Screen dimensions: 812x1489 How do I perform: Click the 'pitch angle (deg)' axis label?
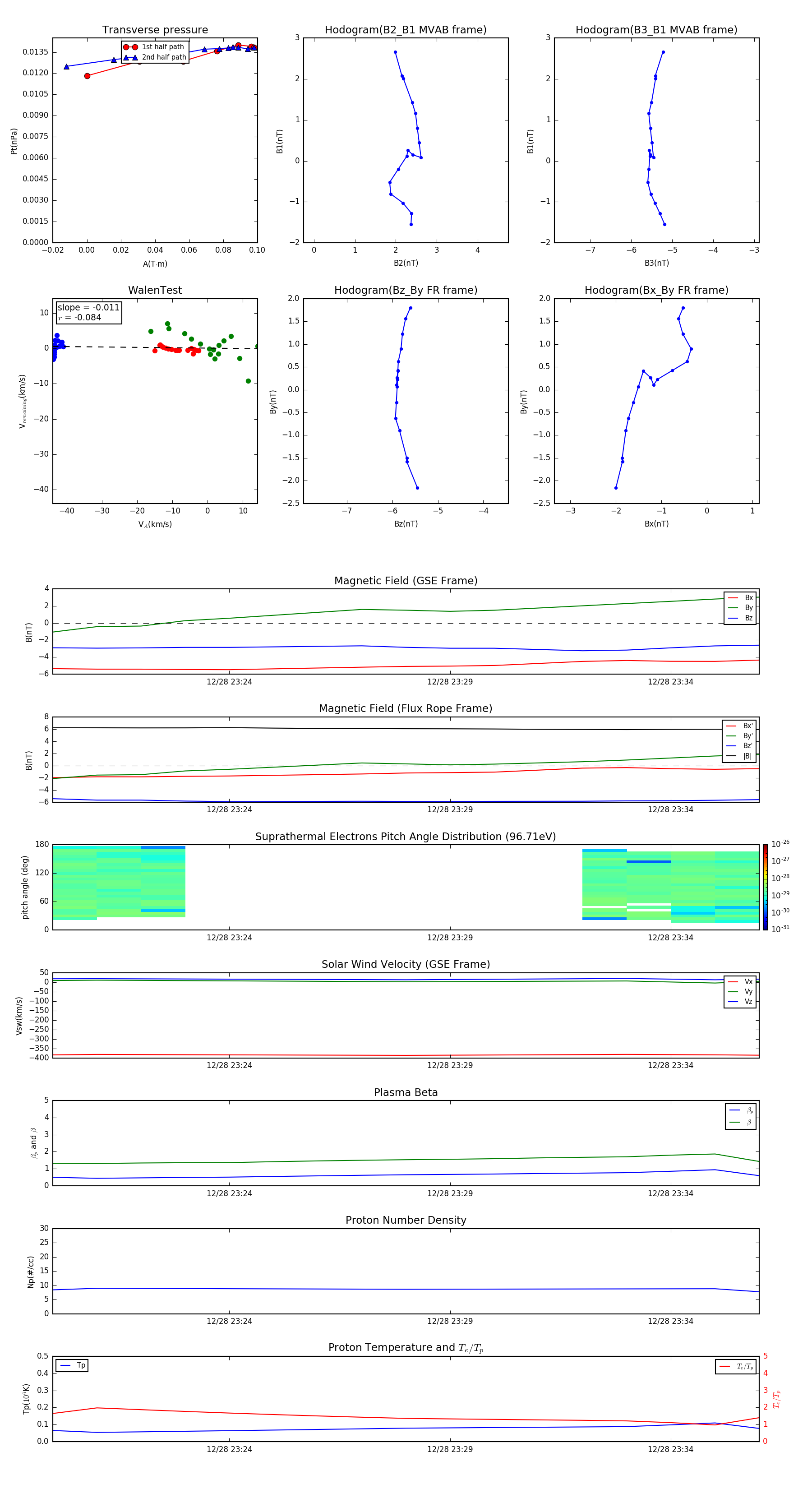25,887
